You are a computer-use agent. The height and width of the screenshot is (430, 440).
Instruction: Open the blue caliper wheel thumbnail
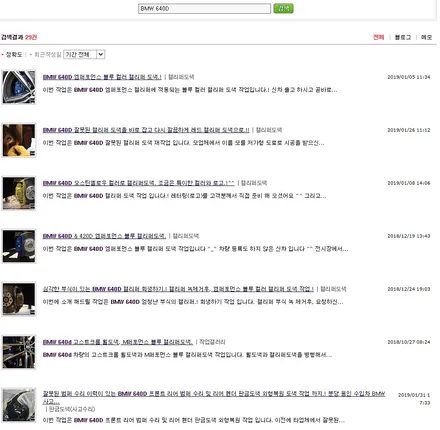19,87
